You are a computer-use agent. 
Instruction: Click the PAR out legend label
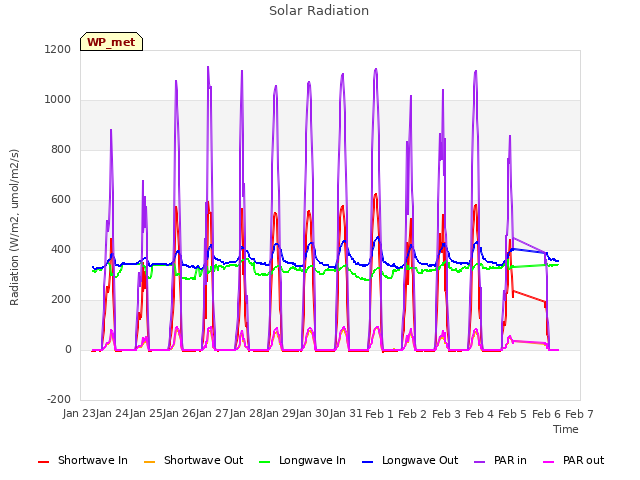coord(583,460)
